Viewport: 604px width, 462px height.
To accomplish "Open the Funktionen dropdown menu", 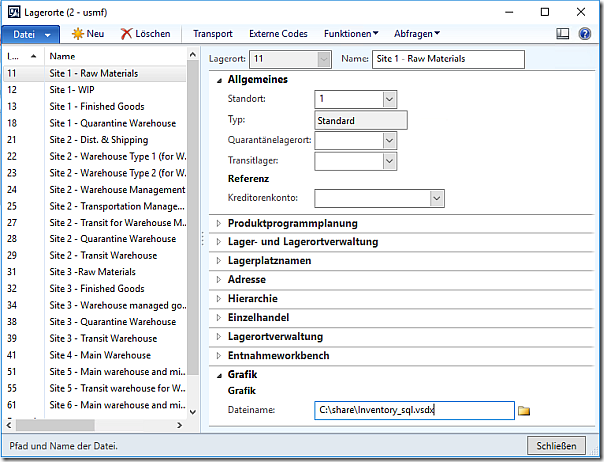I will (x=351, y=34).
